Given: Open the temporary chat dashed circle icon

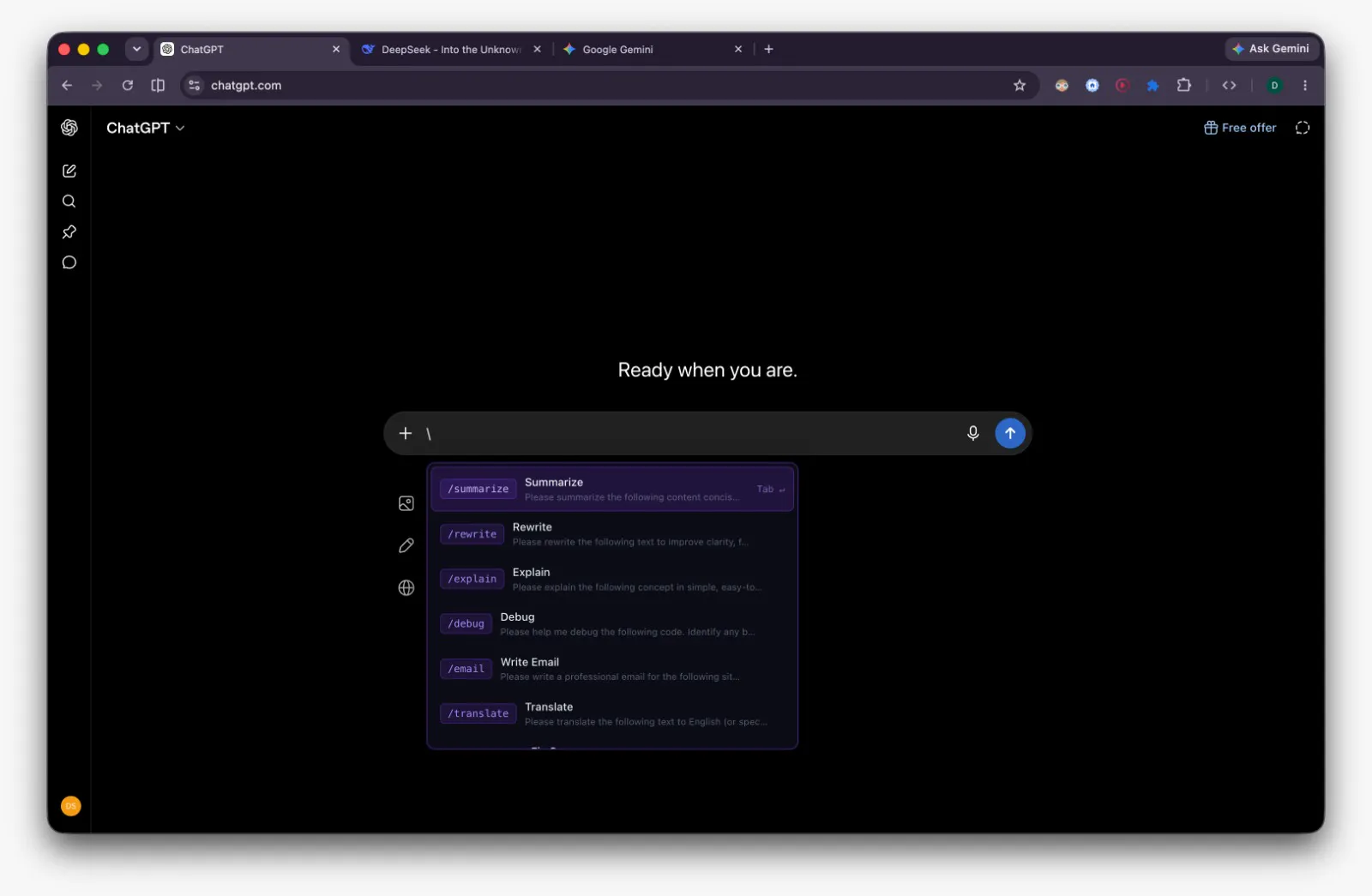Looking at the screenshot, I should coord(1303,128).
